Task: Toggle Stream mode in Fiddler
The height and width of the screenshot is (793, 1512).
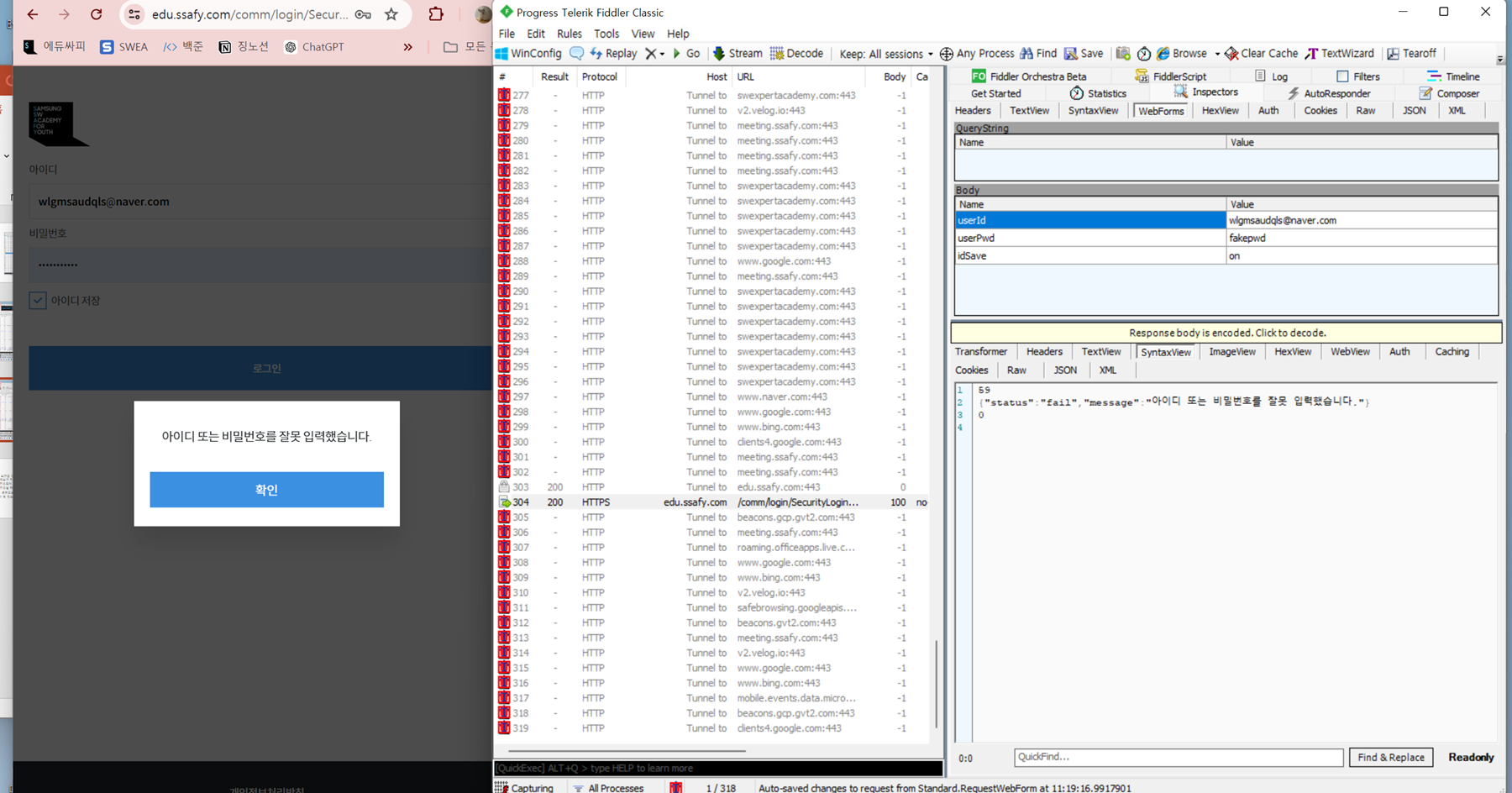Action: pos(738,54)
